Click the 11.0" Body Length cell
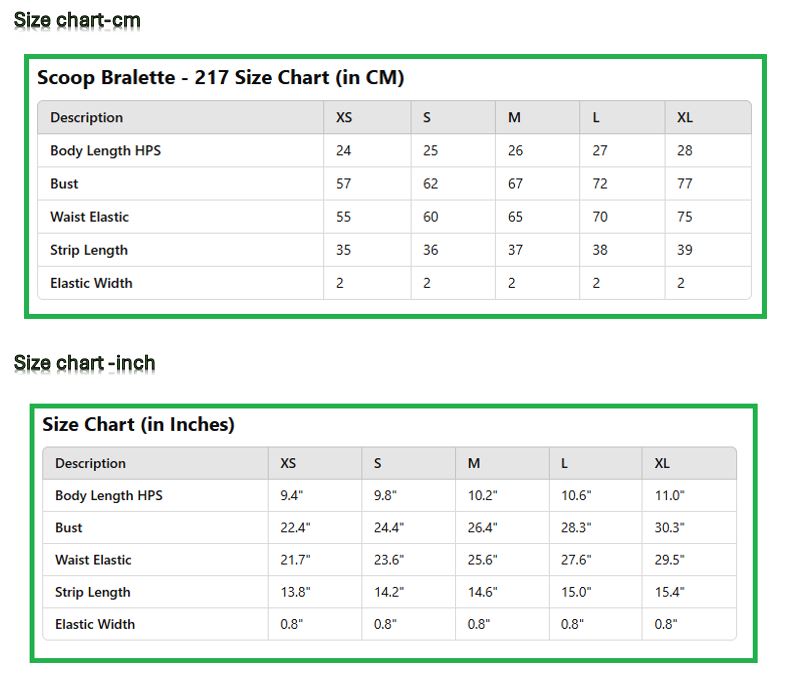 click(670, 496)
